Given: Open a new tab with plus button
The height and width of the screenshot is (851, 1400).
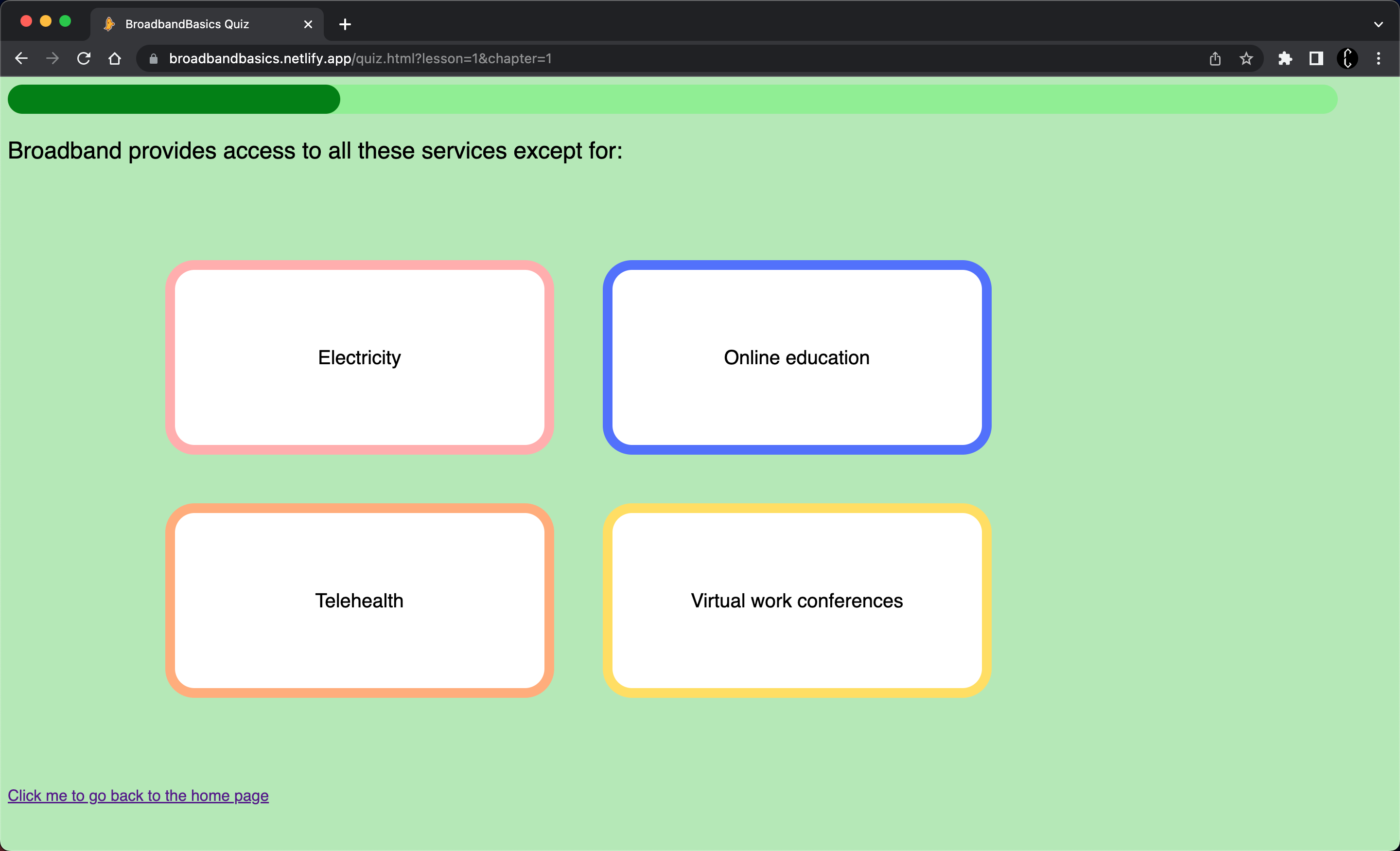Looking at the screenshot, I should click(345, 24).
